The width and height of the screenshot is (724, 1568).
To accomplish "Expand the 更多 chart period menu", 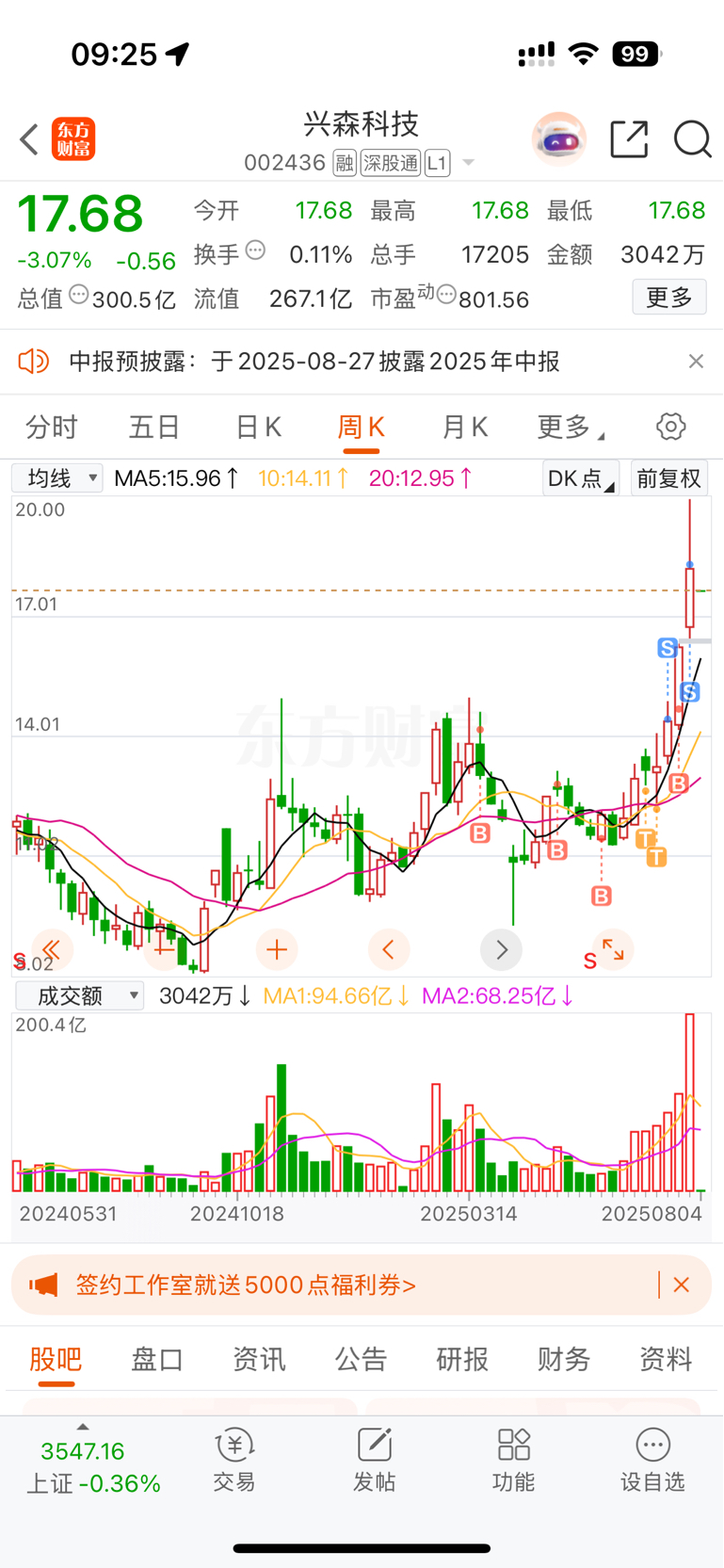I will point(571,428).
